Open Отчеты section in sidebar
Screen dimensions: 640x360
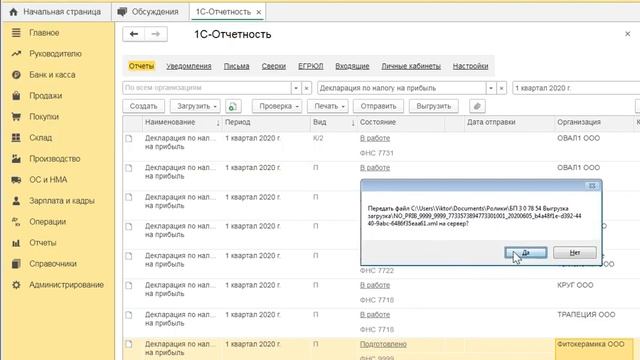coord(42,243)
